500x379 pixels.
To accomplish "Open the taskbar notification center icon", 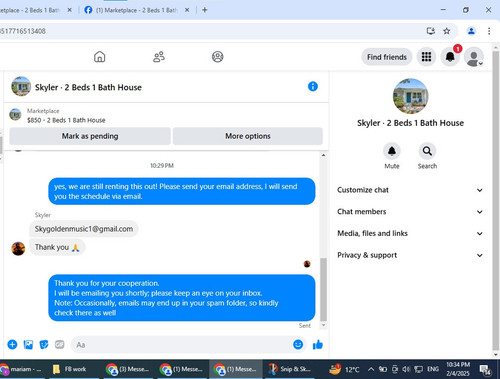I will (485, 369).
